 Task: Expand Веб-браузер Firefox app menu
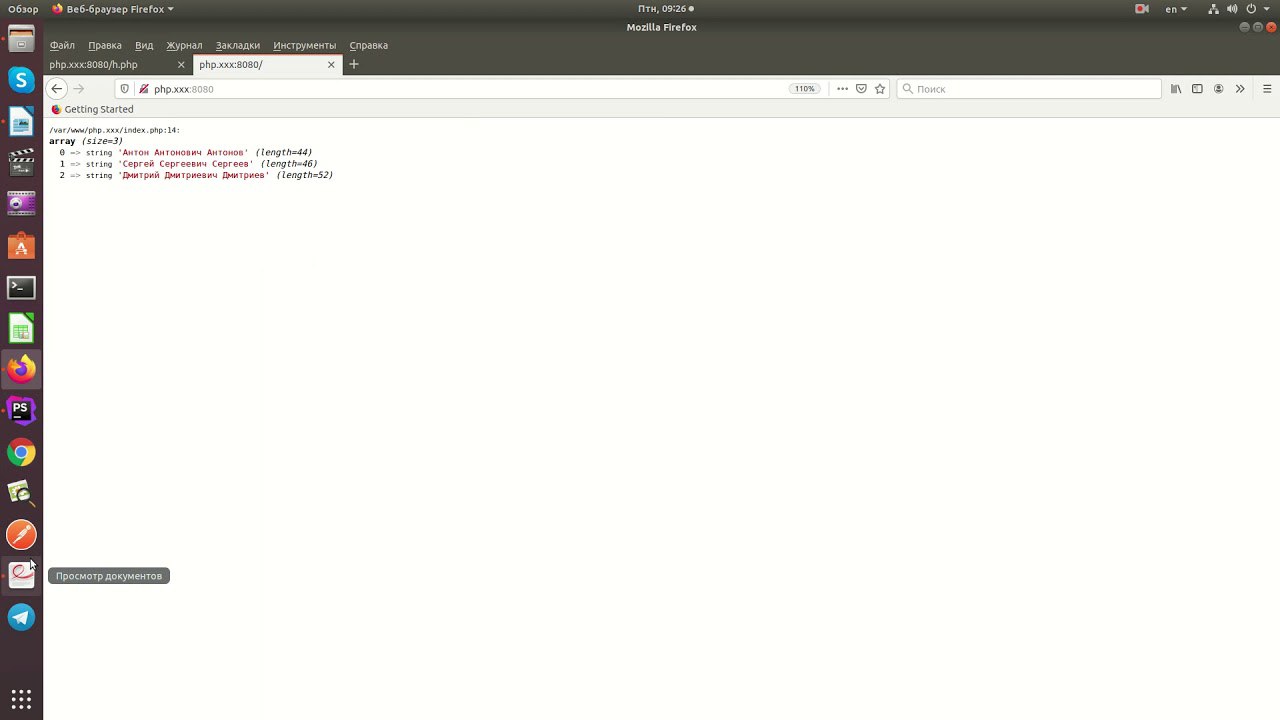[x=112, y=9]
